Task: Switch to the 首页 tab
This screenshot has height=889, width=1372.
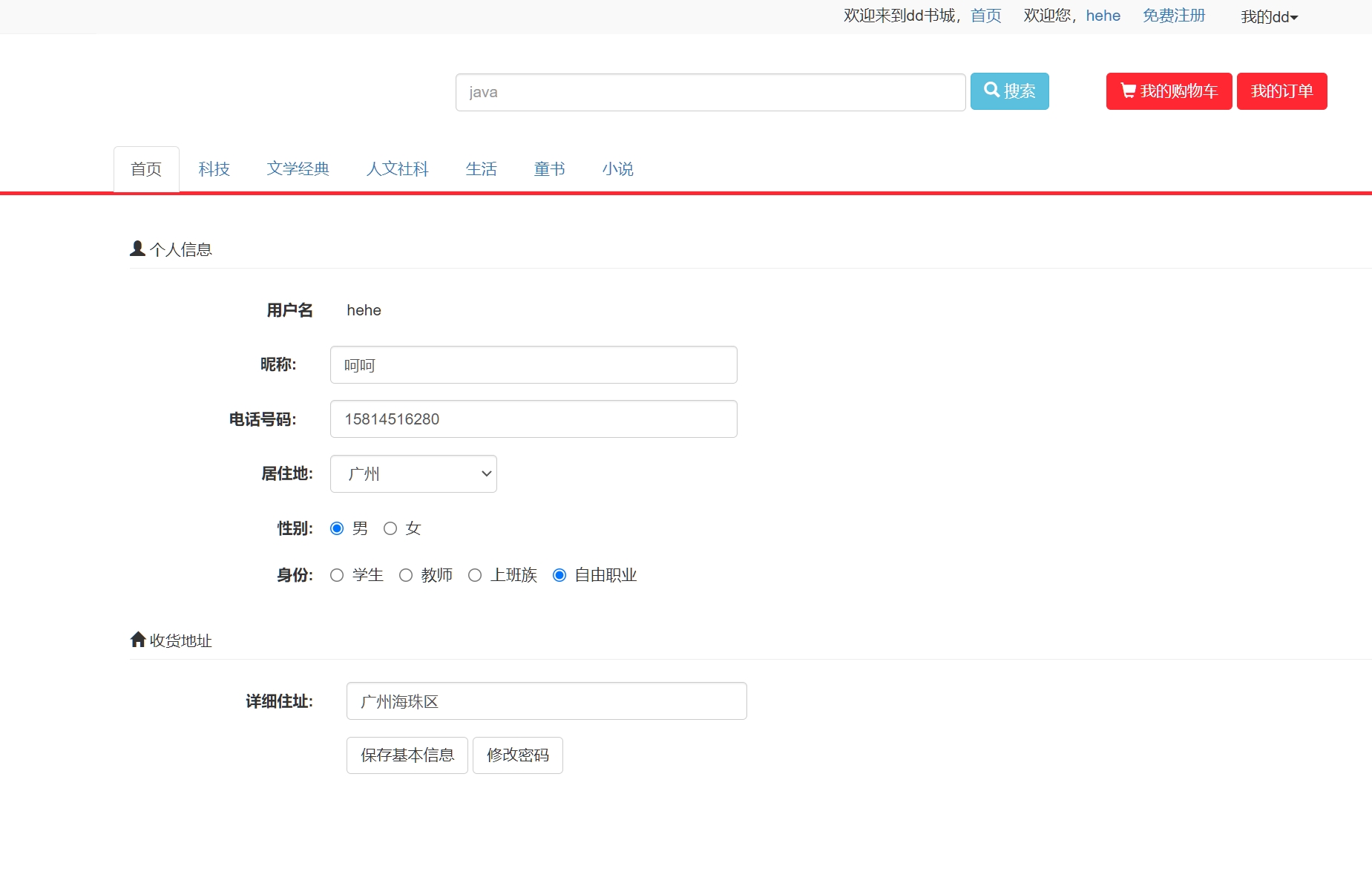Action: 146,169
